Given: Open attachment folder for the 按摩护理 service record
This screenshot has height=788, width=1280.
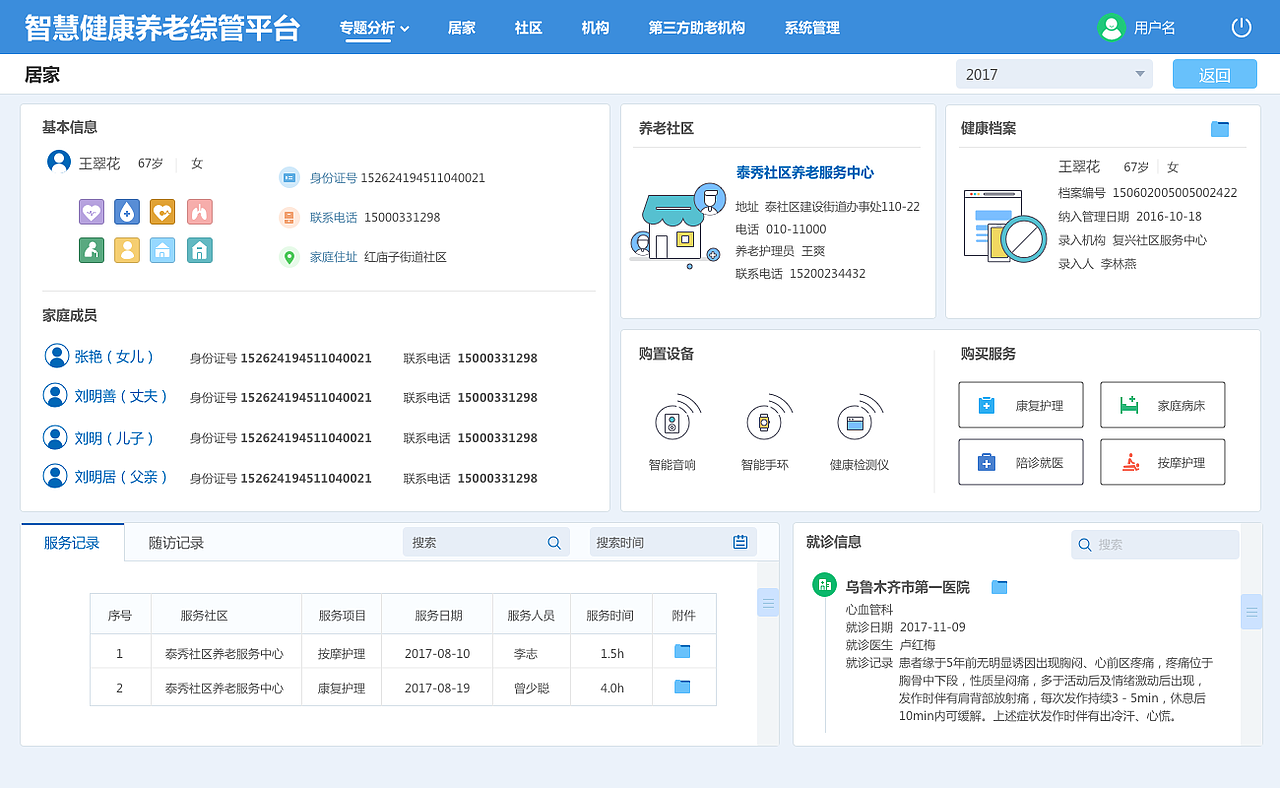Looking at the screenshot, I should [684, 650].
